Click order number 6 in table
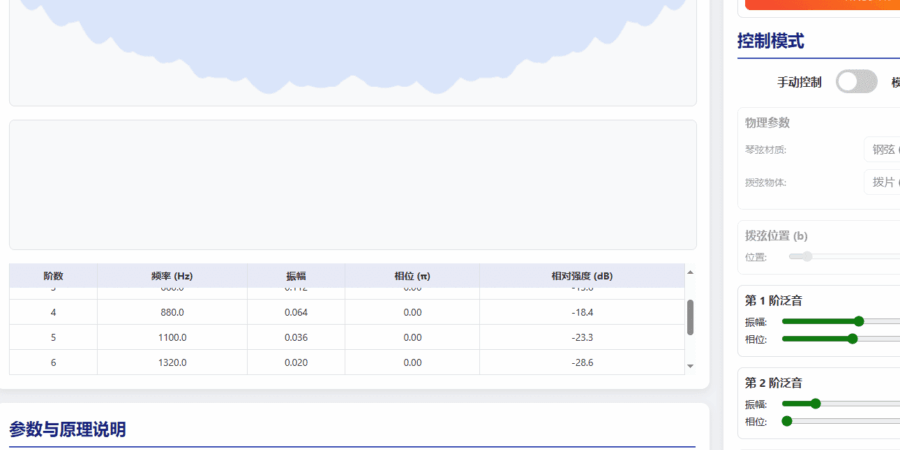900x450 pixels. click(53, 363)
